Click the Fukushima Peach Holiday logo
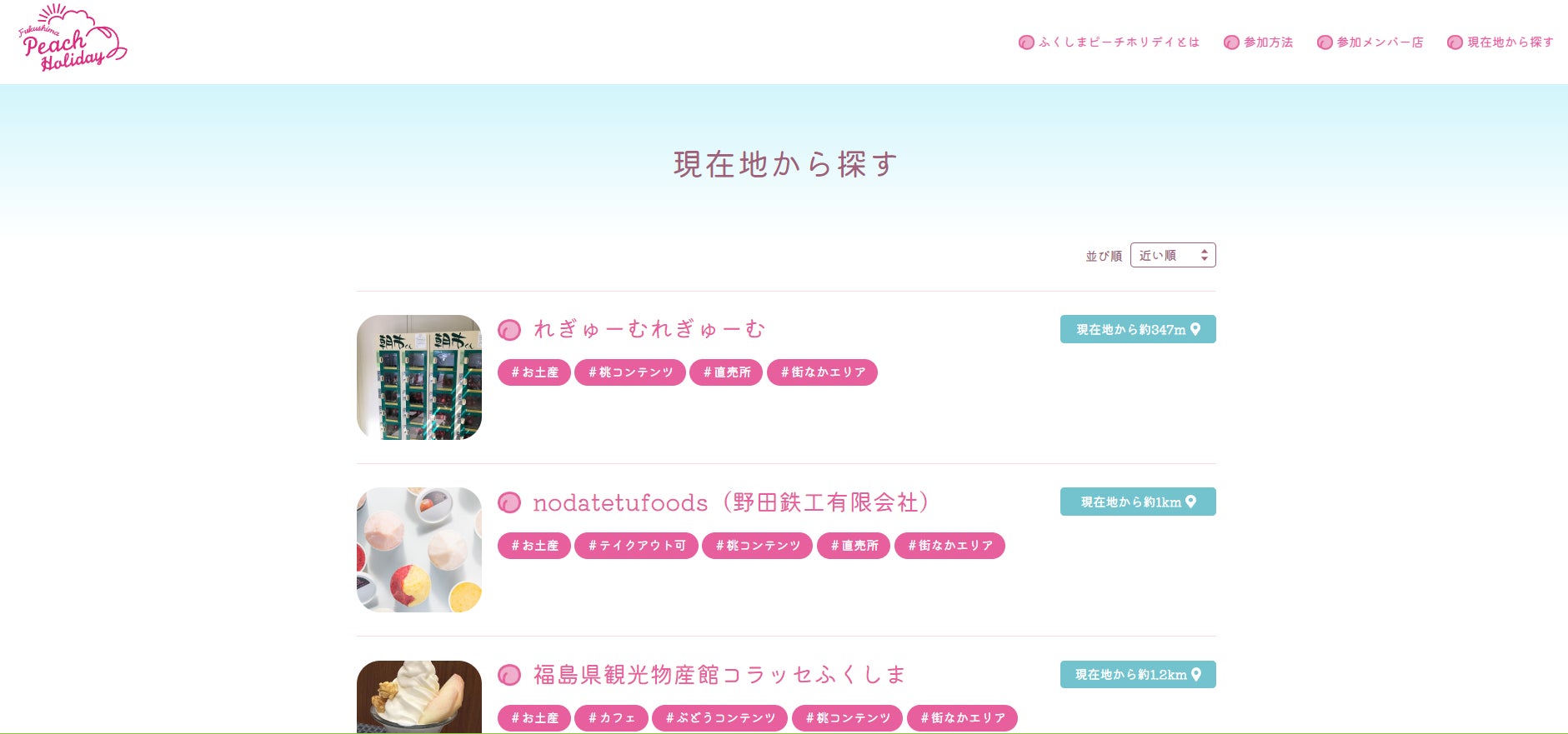Screen dimensions: 1568x734 73,38
